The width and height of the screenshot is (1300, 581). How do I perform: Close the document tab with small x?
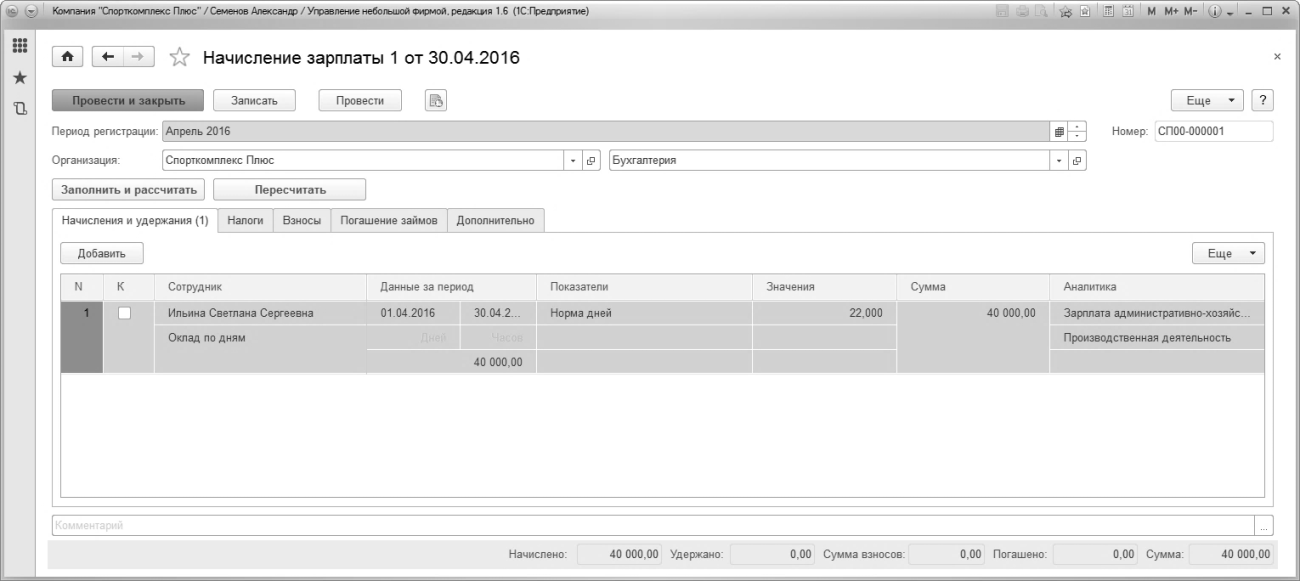click(x=1277, y=57)
